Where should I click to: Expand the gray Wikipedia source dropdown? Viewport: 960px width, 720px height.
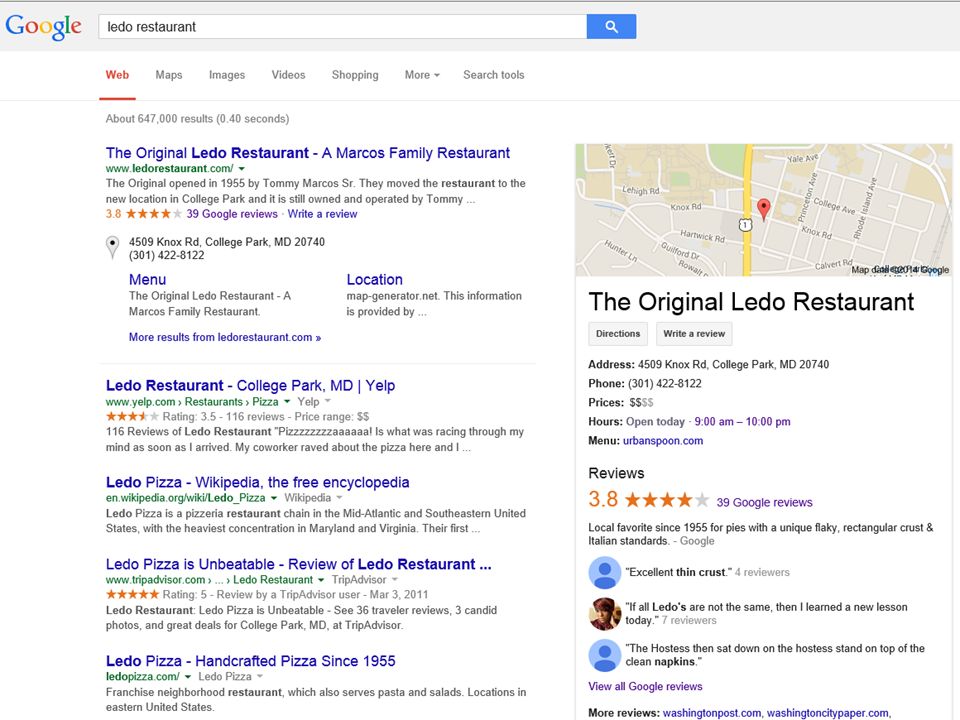[339, 498]
